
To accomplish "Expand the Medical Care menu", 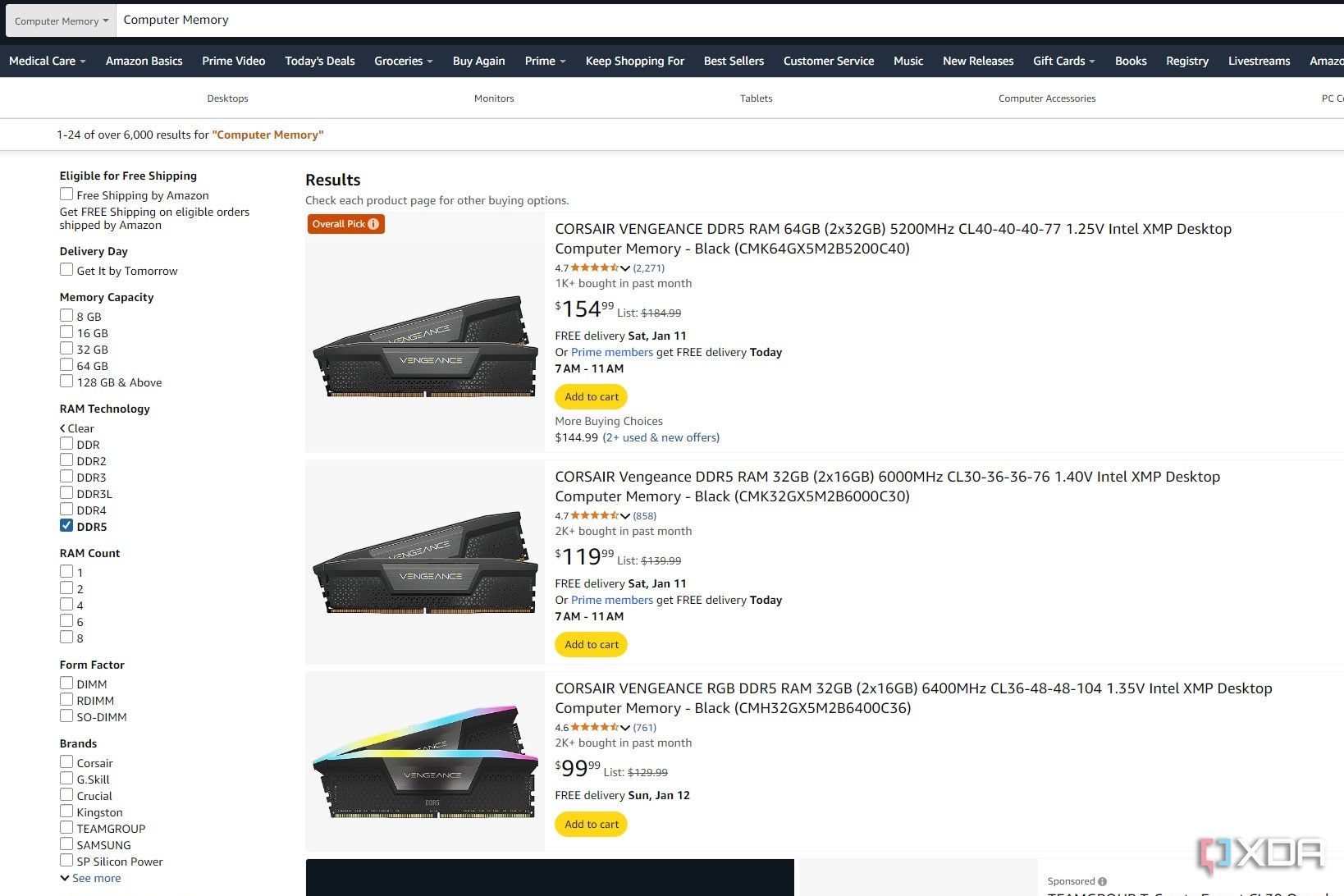I will tap(47, 61).
